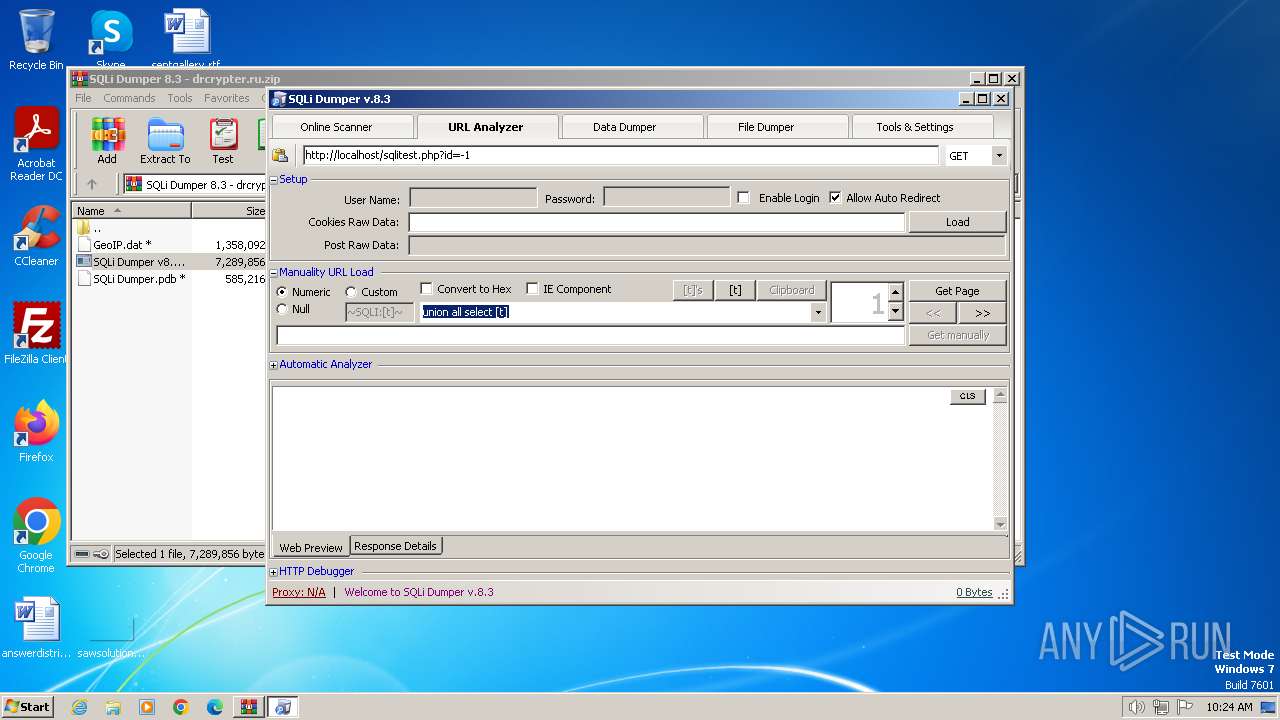Screen dimensions: 1280x720
Task: Go up one folder level in WinRAR
Action: click(92, 184)
